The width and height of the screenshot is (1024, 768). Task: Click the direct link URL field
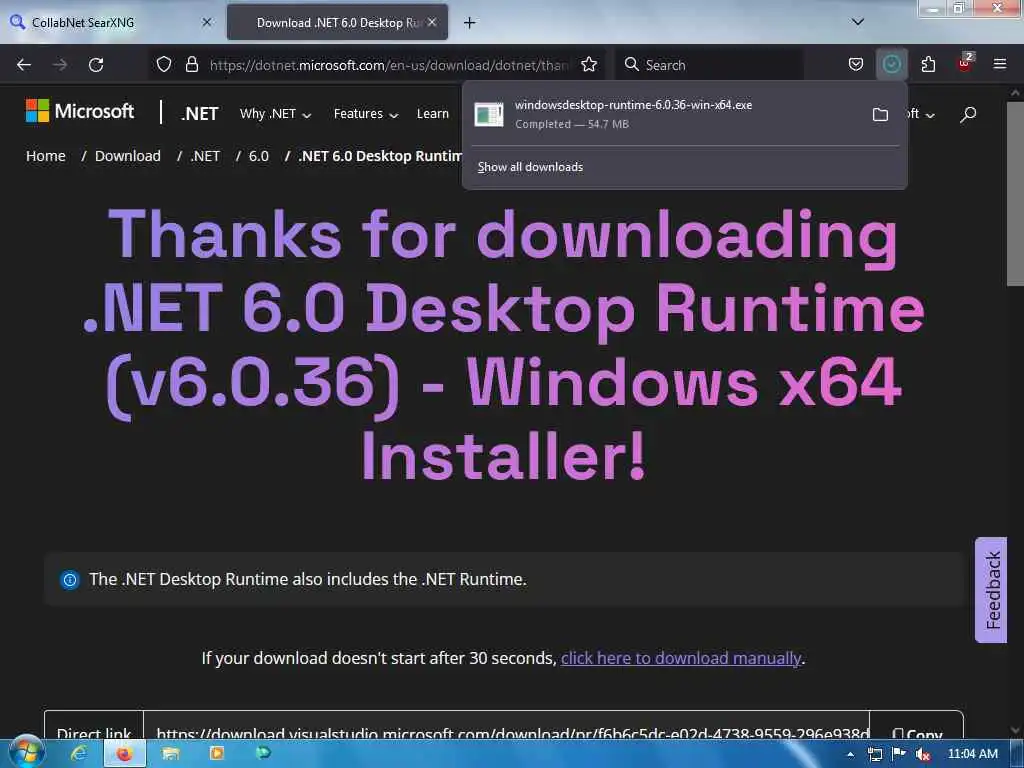pyautogui.click(x=507, y=733)
